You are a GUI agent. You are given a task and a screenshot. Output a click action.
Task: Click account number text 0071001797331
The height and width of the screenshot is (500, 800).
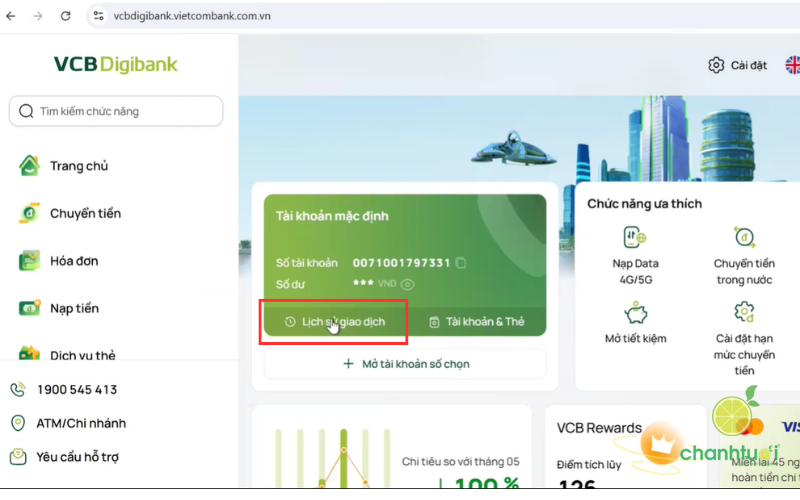402,263
